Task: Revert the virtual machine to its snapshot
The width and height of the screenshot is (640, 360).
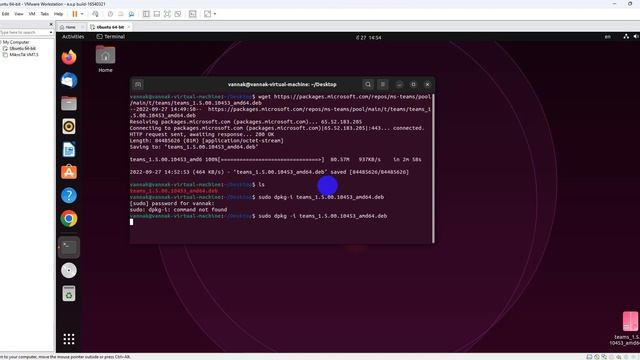Action: (x=121, y=14)
